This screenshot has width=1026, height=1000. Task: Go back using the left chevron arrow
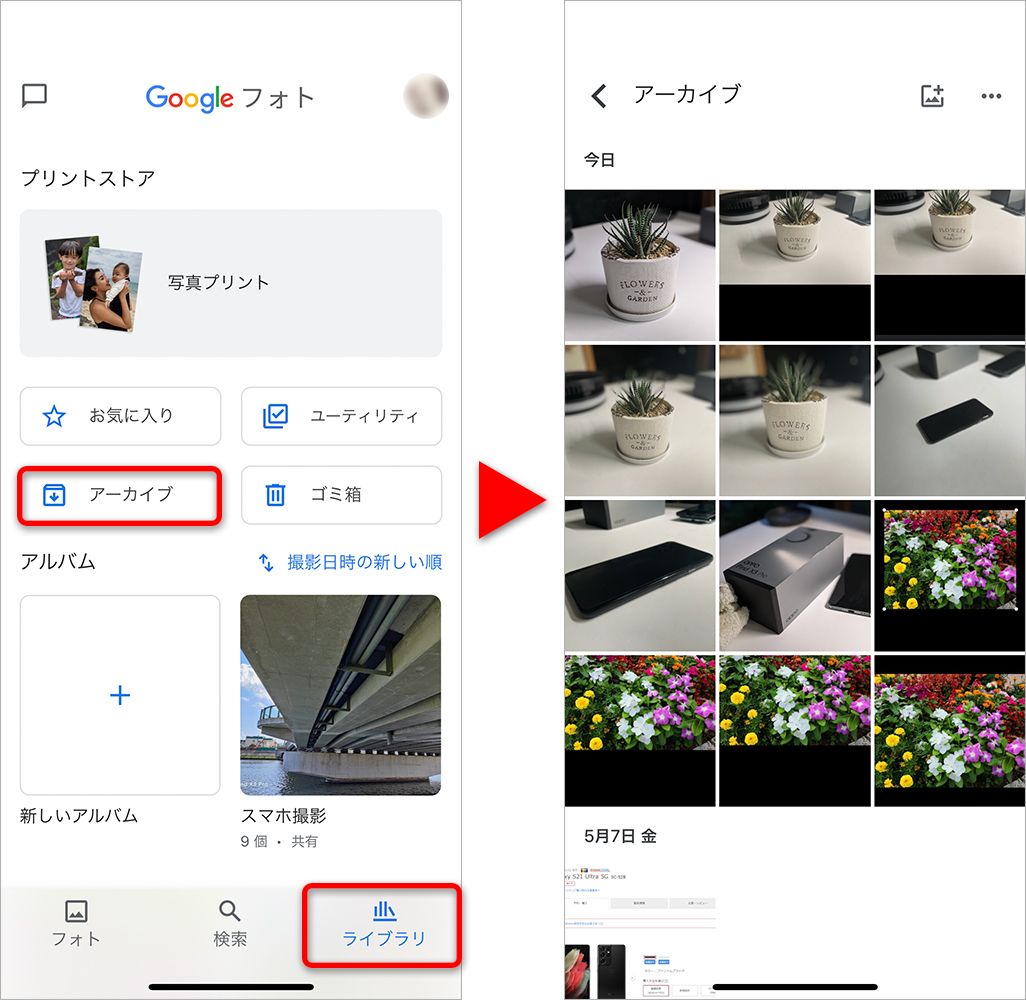(x=599, y=96)
